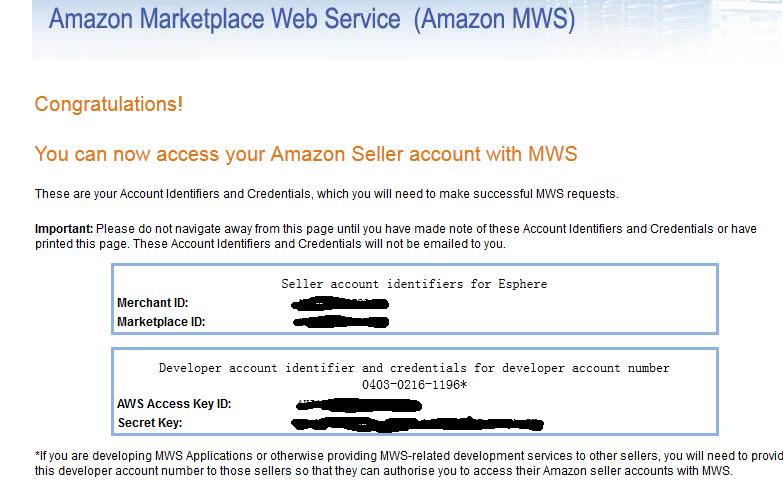Click the redacted Merchant ID value

[x=340, y=303]
